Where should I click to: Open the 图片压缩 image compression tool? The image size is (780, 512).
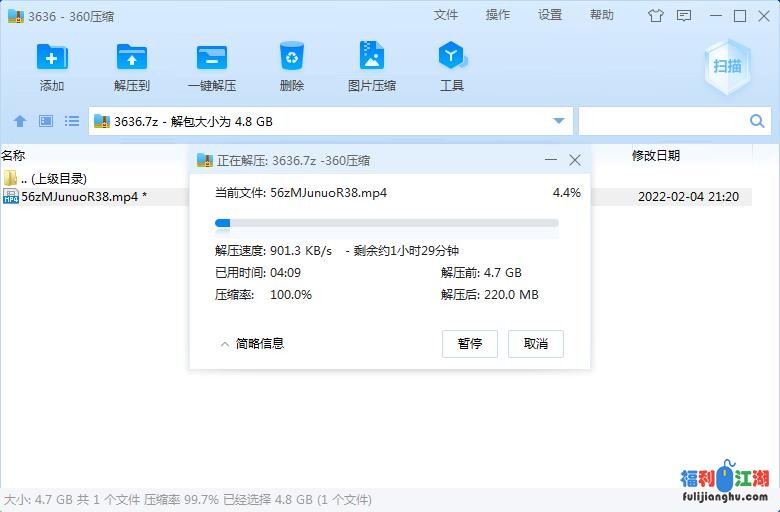pos(371,58)
